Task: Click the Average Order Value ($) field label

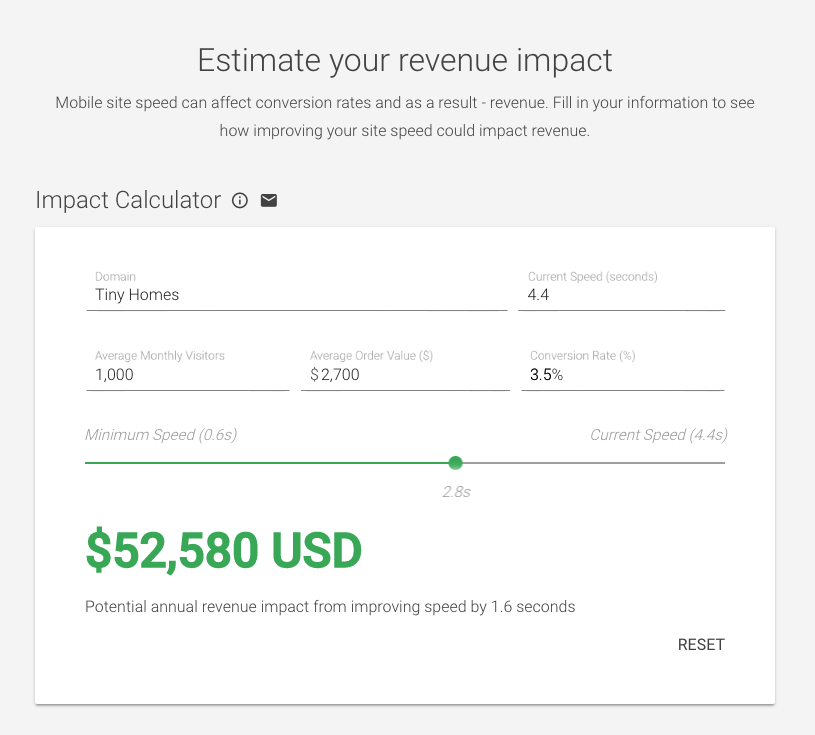Action: [x=371, y=356]
